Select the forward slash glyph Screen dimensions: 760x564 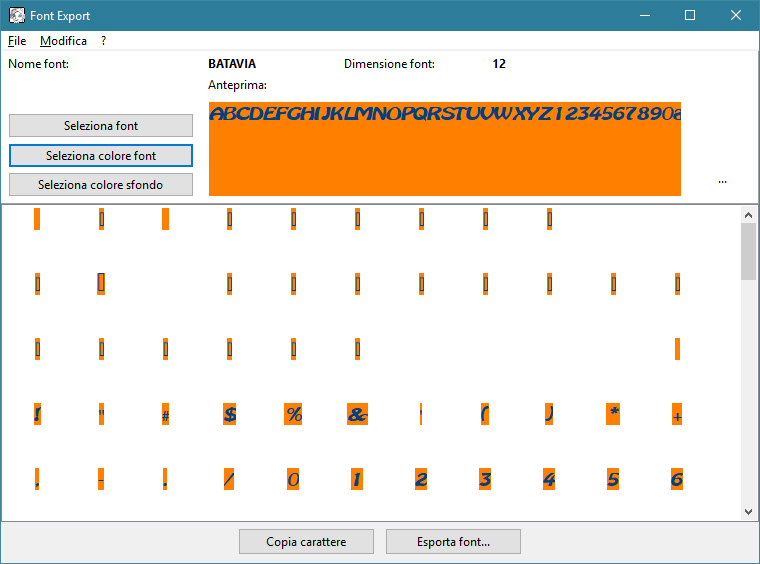229,479
